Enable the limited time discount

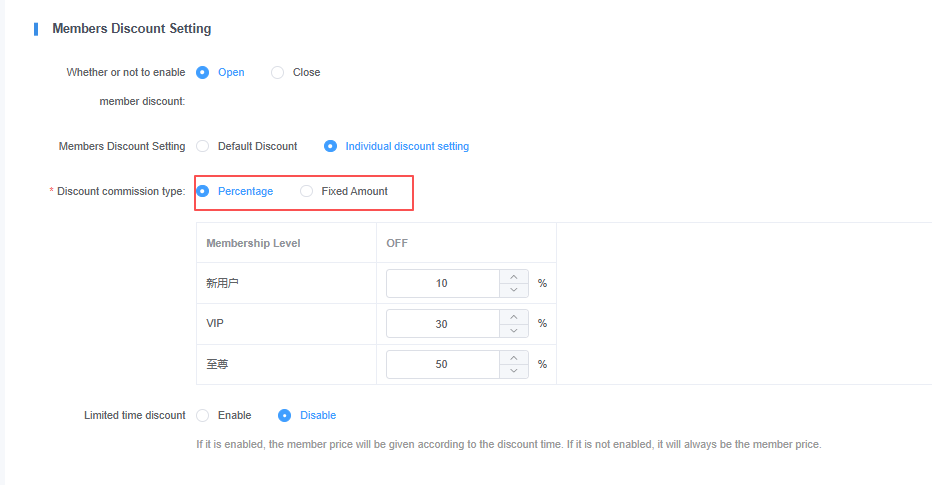203,415
